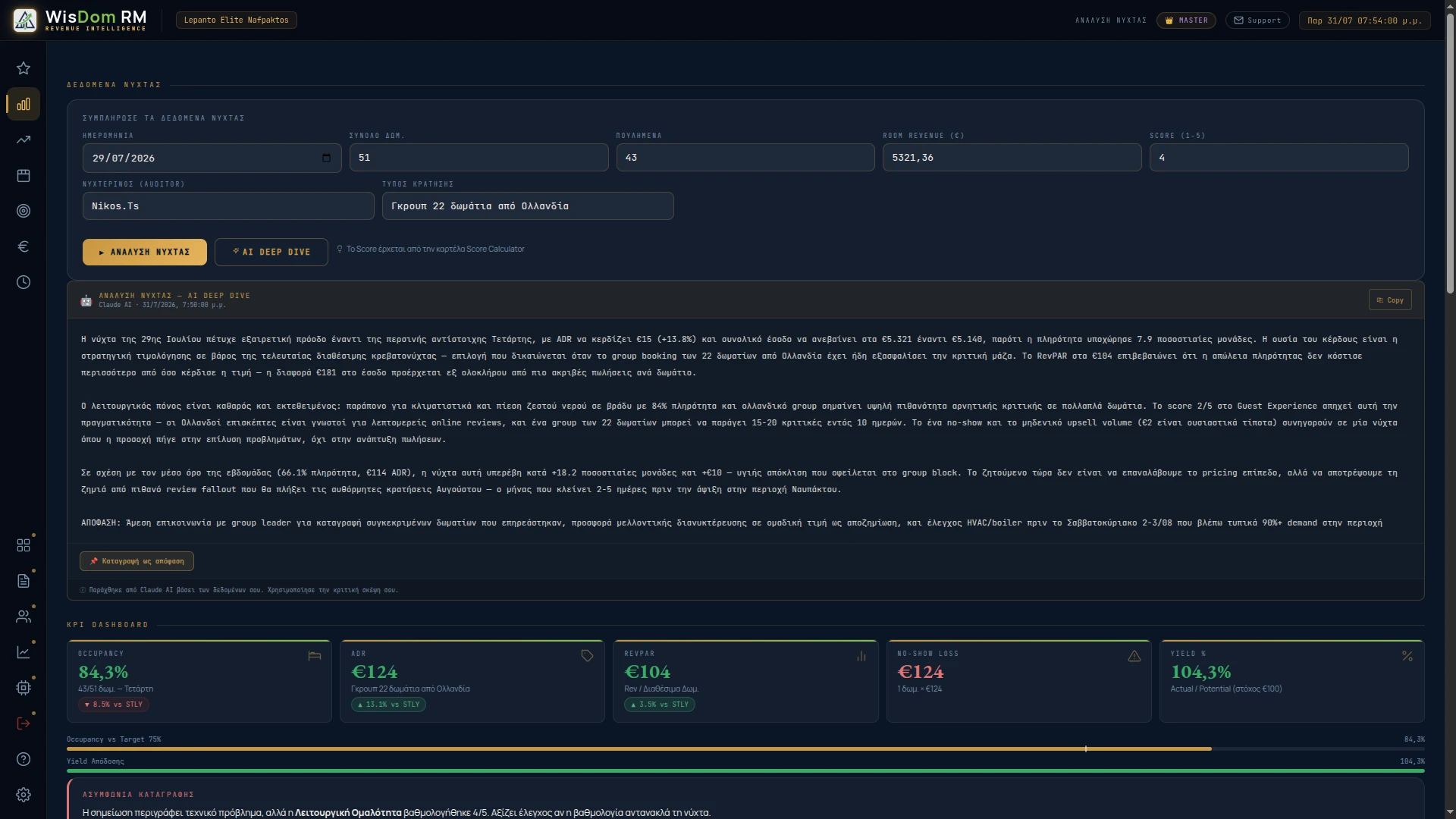Click the Room Revenue field 5321,36

[1012, 158]
